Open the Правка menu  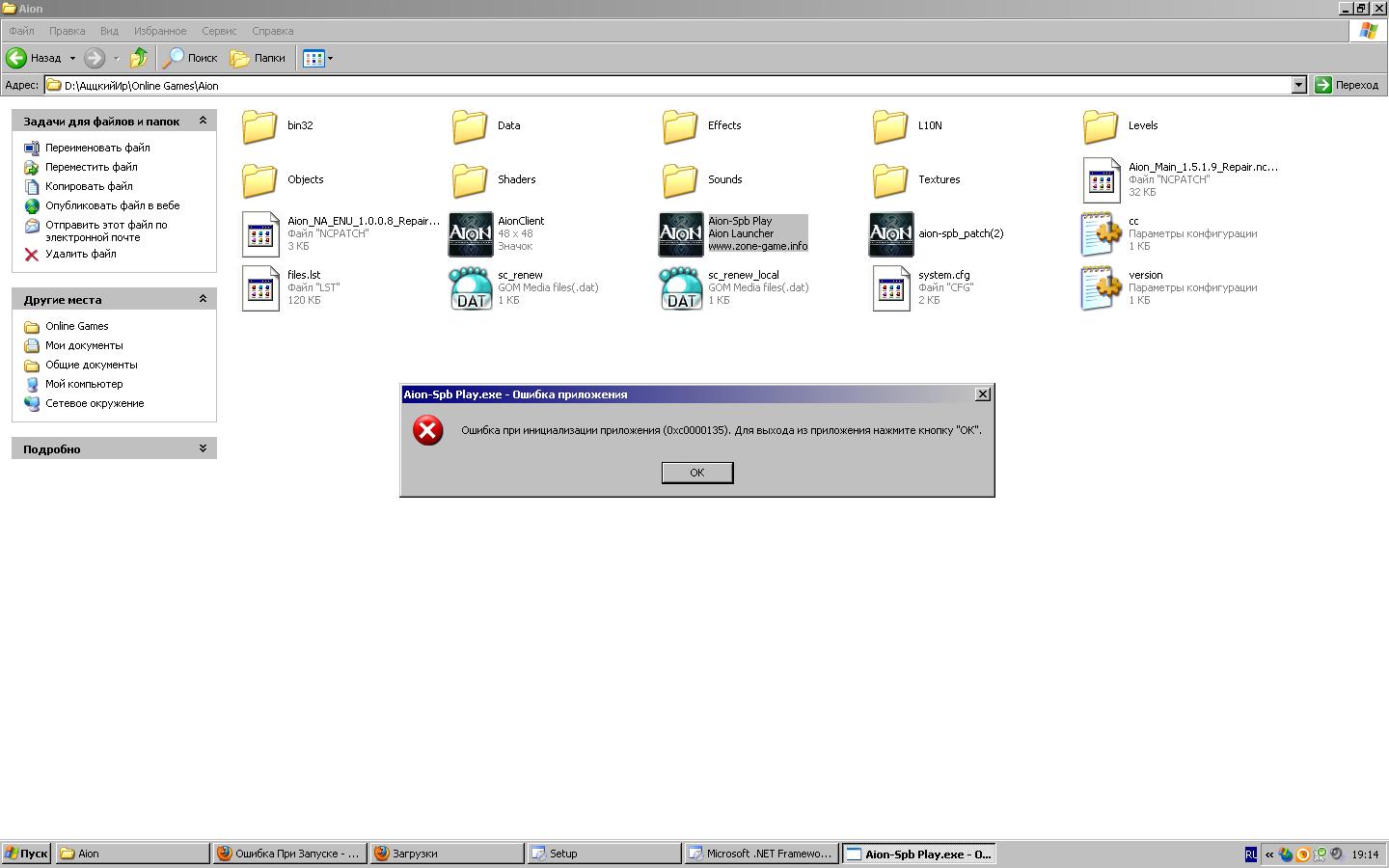click(x=67, y=31)
